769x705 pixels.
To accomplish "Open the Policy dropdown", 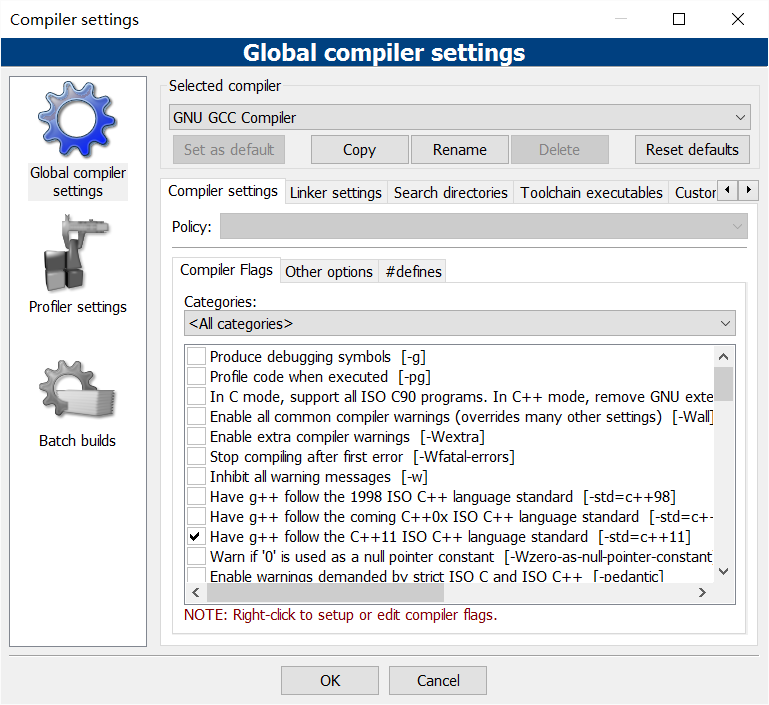I will point(483,227).
